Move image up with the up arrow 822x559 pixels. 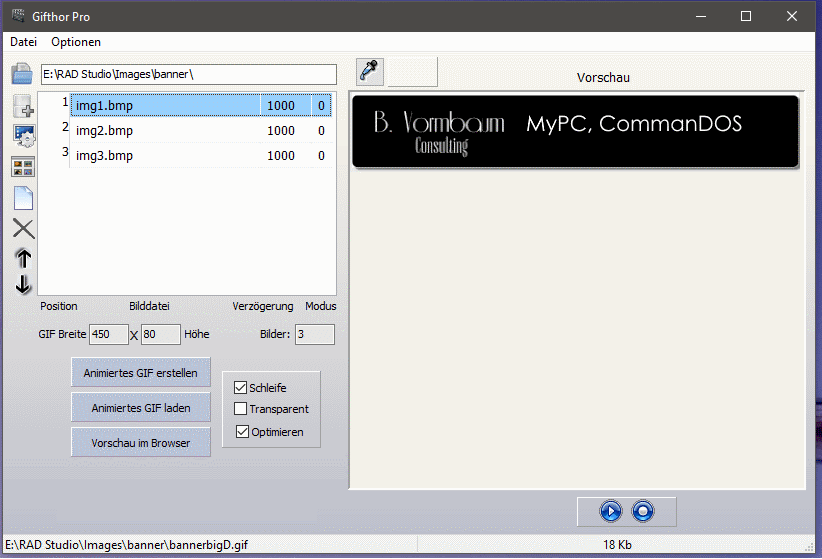point(24,258)
